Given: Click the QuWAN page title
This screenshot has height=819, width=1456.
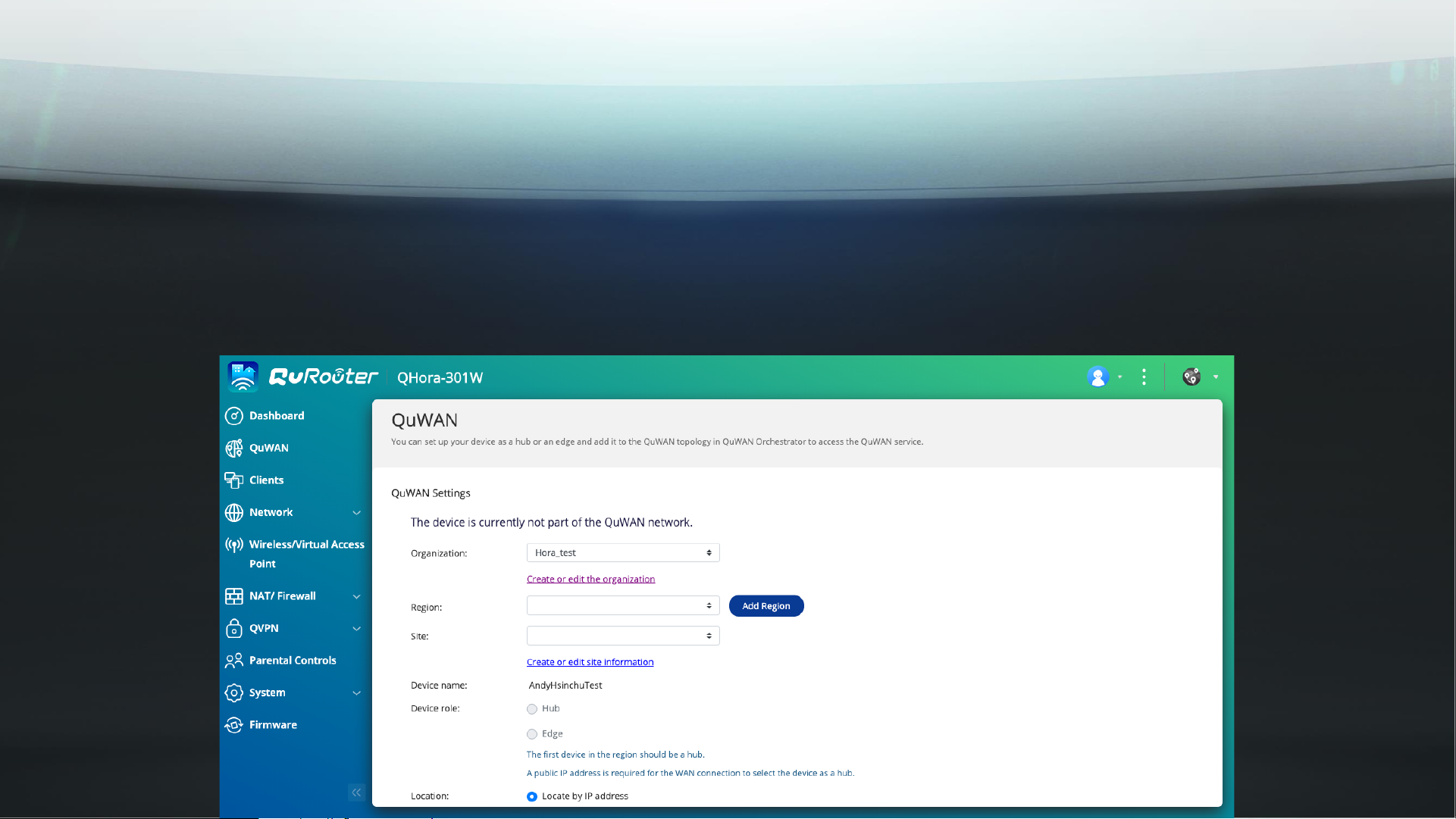Looking at the screenshot, I should point(424,420).
